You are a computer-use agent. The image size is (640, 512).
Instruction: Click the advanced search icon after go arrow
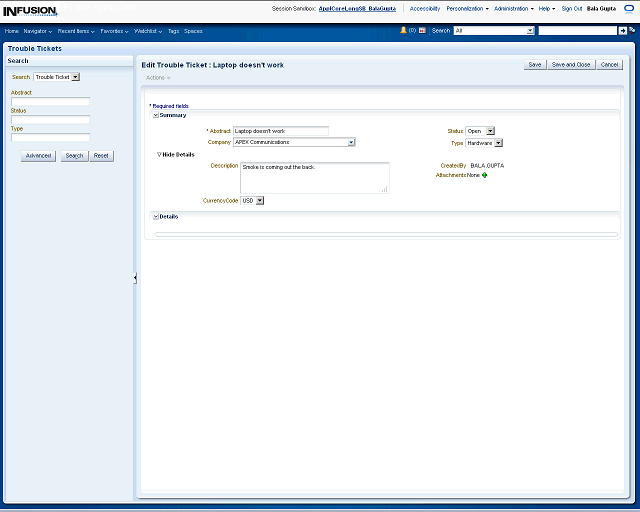click(632, 31)
